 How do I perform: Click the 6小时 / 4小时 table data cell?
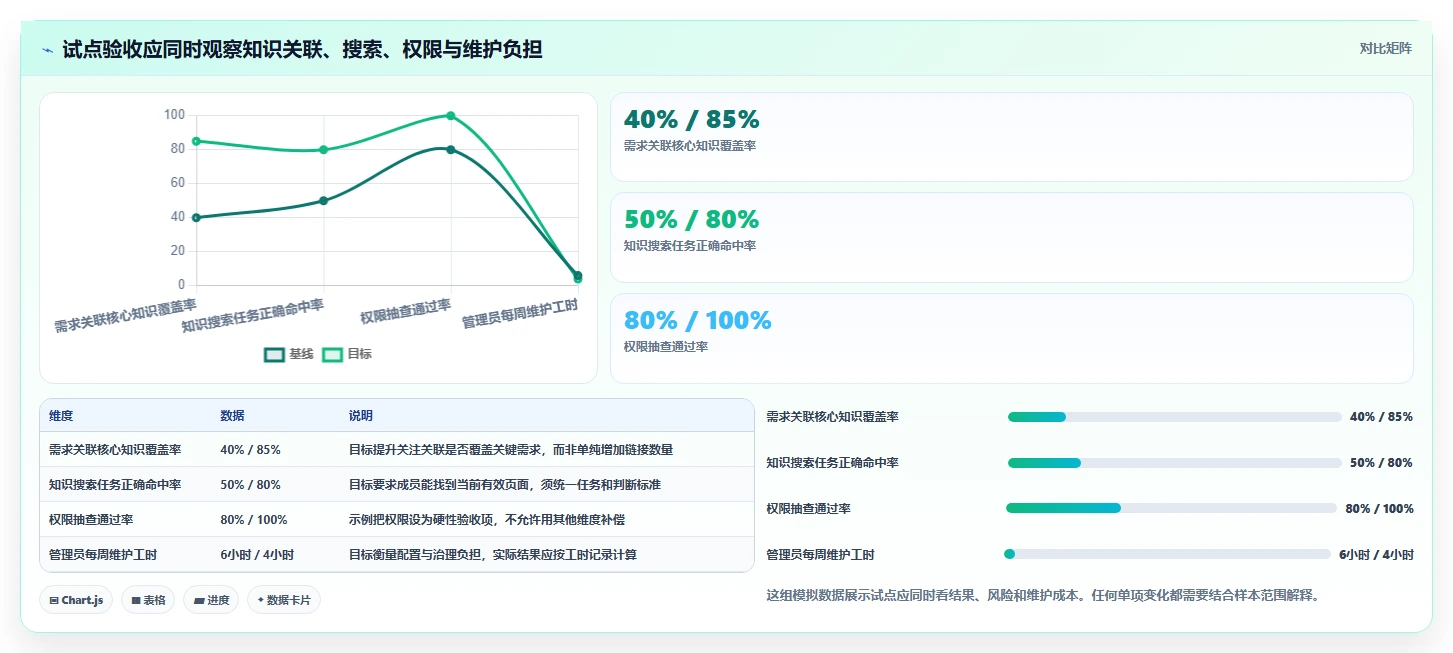point(257,555)
